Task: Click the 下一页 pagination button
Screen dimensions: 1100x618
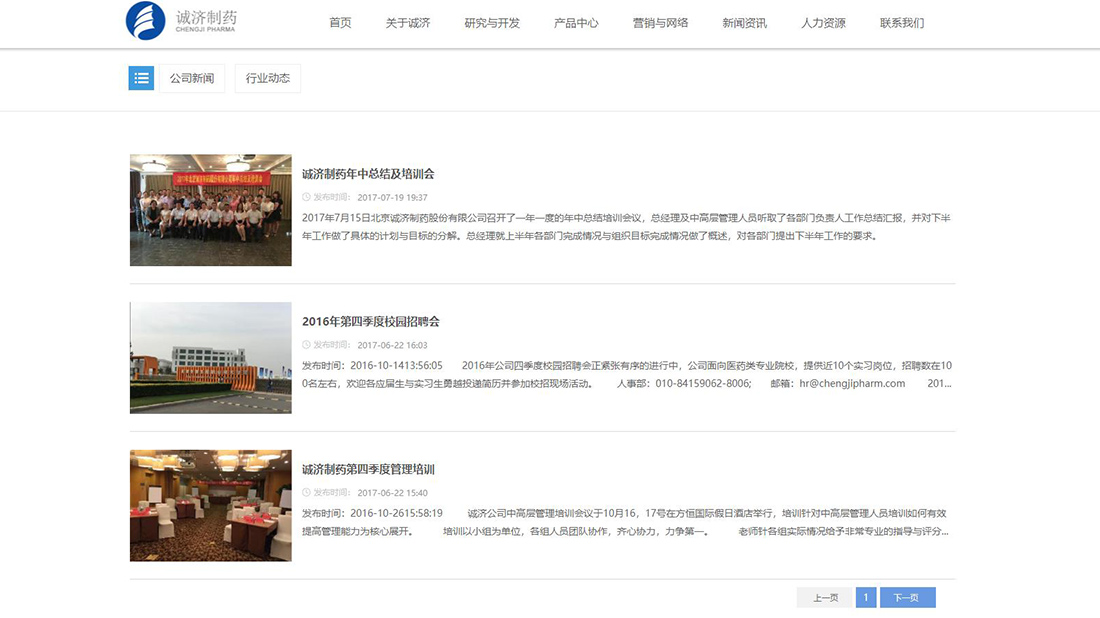Action: (907, 596)
